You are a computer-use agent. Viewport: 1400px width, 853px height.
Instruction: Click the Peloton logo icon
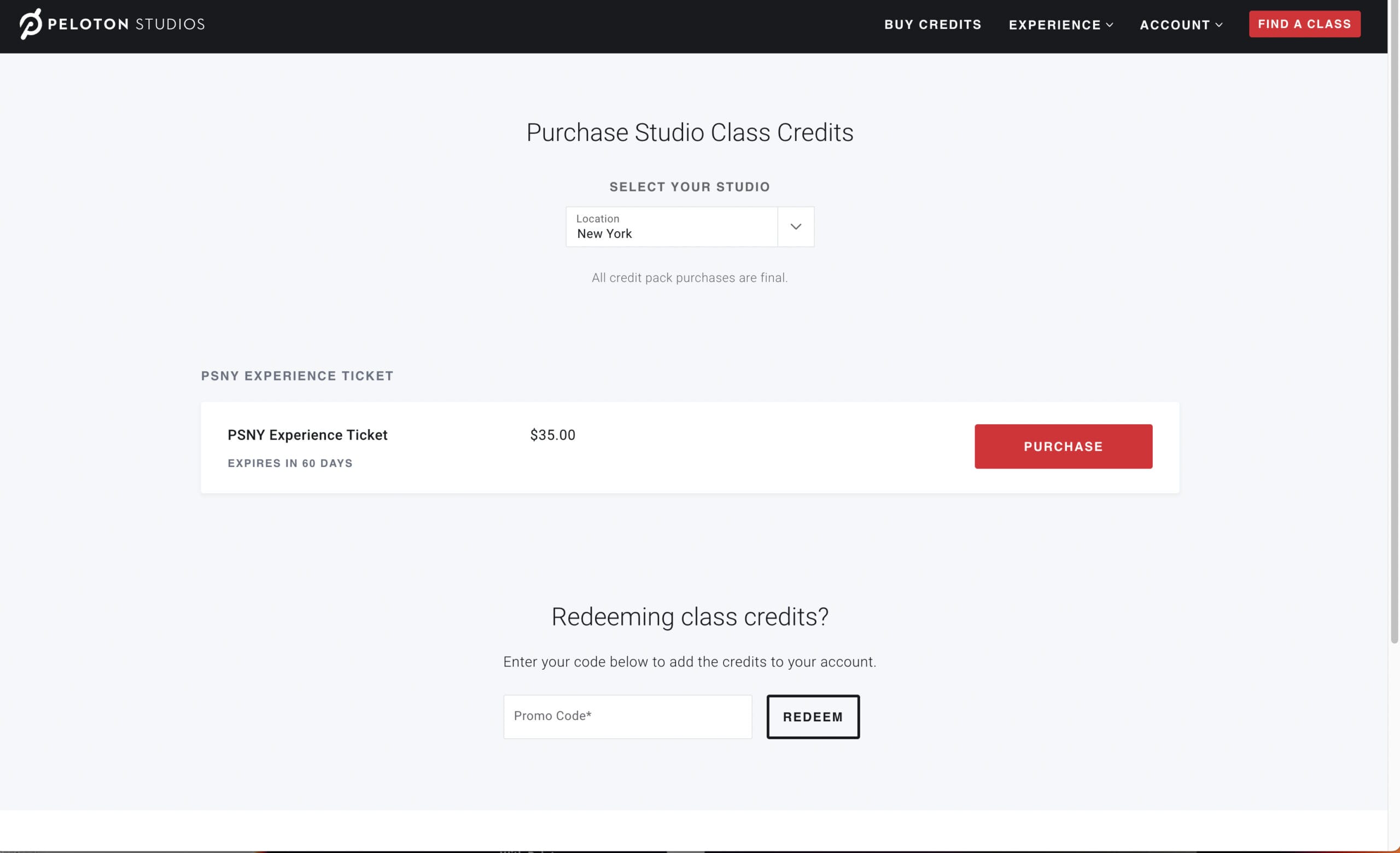tap(31, 24)
